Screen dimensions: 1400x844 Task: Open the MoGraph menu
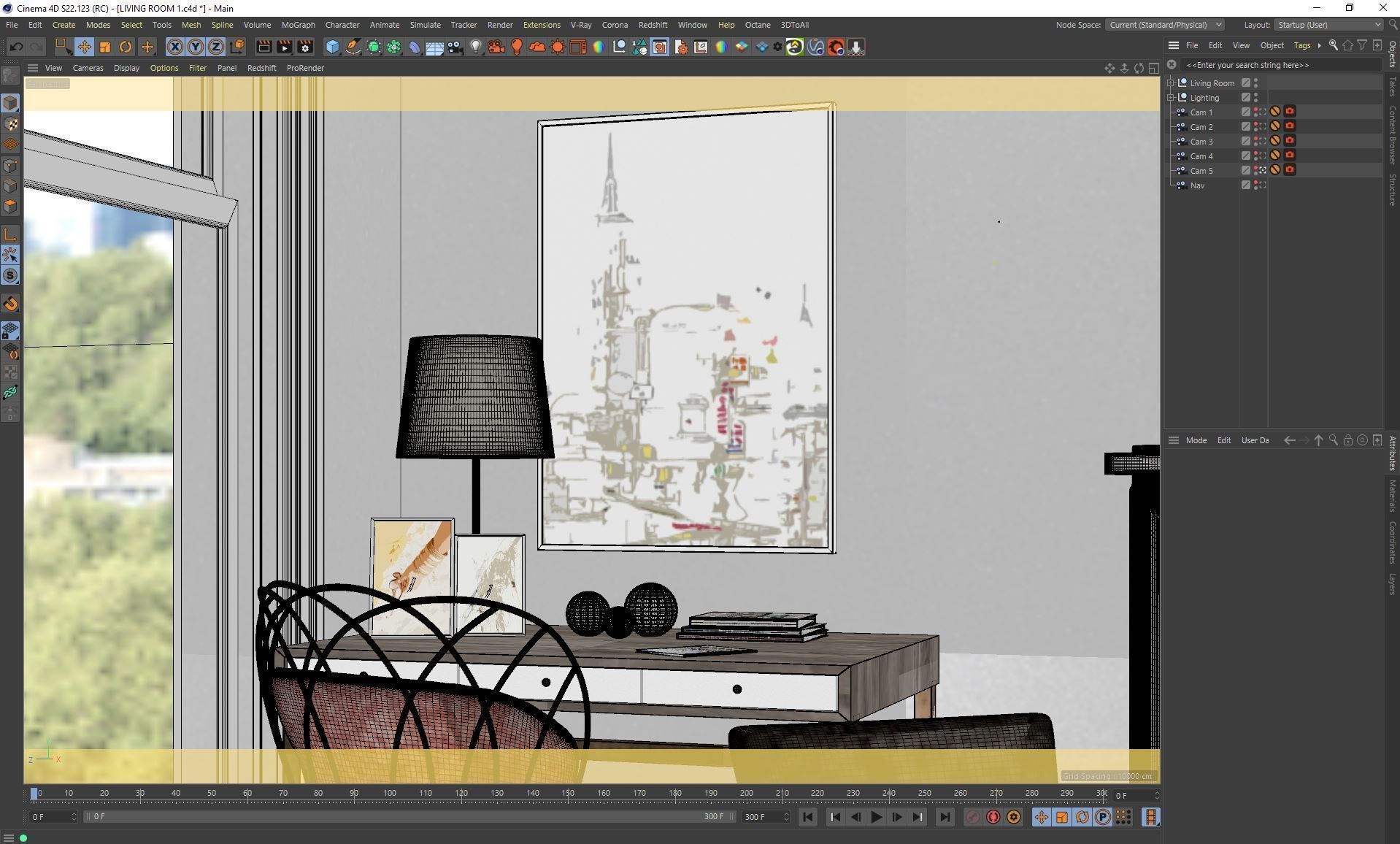[298, 25]
